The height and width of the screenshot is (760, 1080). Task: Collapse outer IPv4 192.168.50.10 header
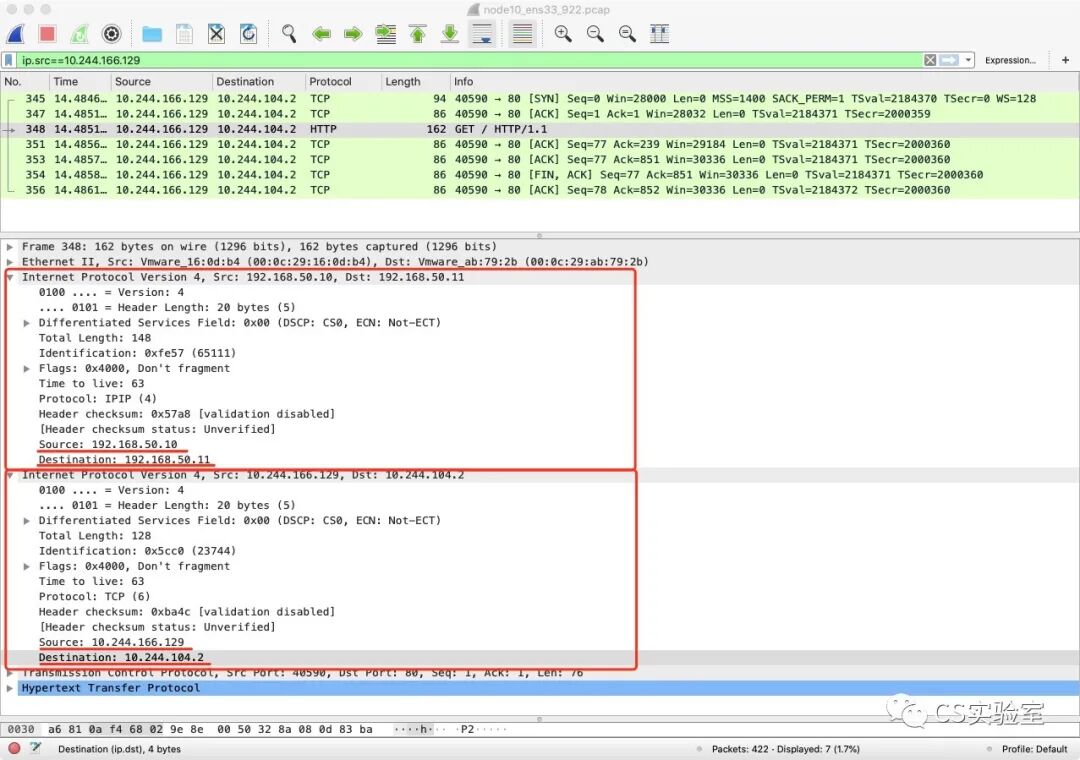10,277
